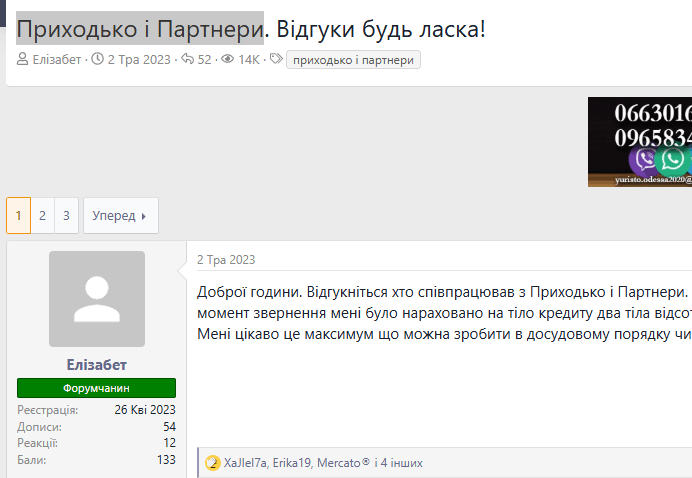This screenshot has width=692, height=478.
Task: Click the replies count 52
Action: (204, 60)
